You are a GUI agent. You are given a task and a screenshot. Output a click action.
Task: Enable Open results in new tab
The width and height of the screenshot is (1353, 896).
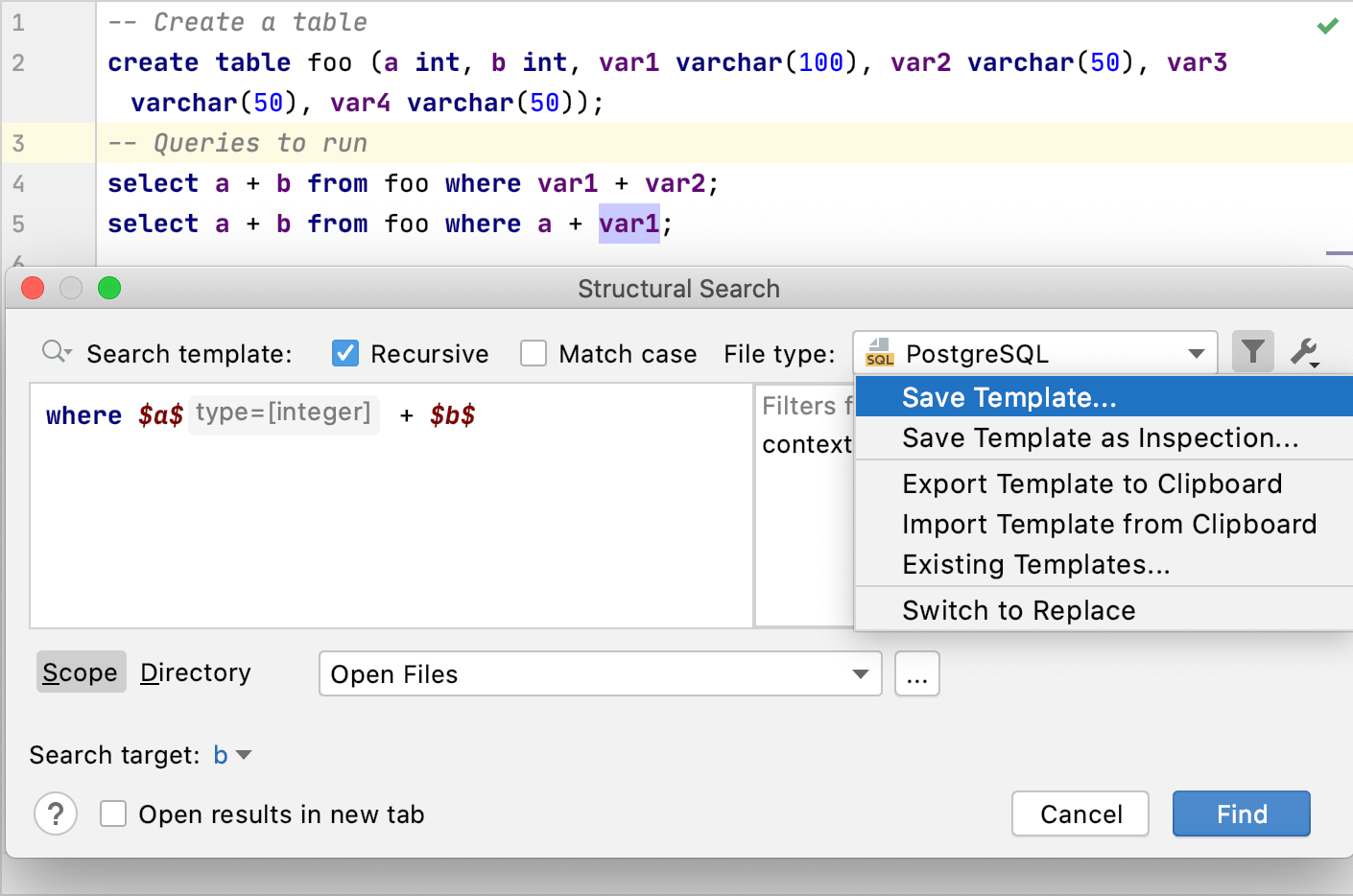point(112,813)
